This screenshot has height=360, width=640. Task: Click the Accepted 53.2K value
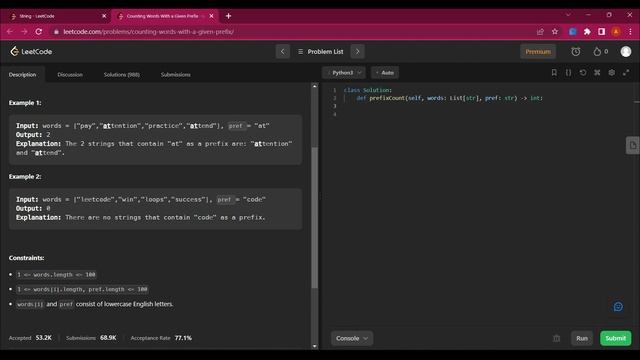tap(44, 338)
